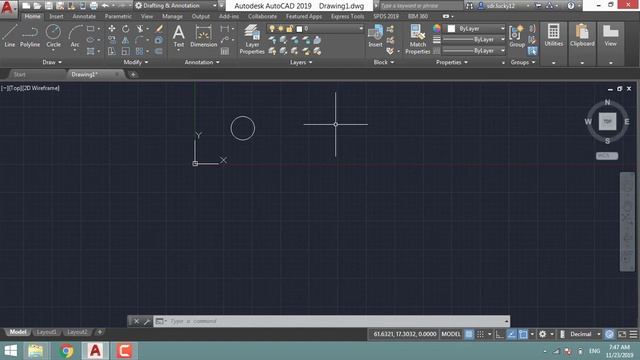The height and width of the screenshot is (360, 640).
Task: Click the Erase tool in Modify panel
Action: 159,29
